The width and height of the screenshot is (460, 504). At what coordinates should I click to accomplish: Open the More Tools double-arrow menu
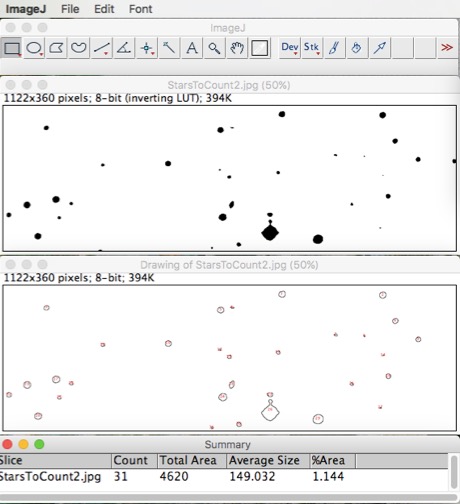(447, 48)
